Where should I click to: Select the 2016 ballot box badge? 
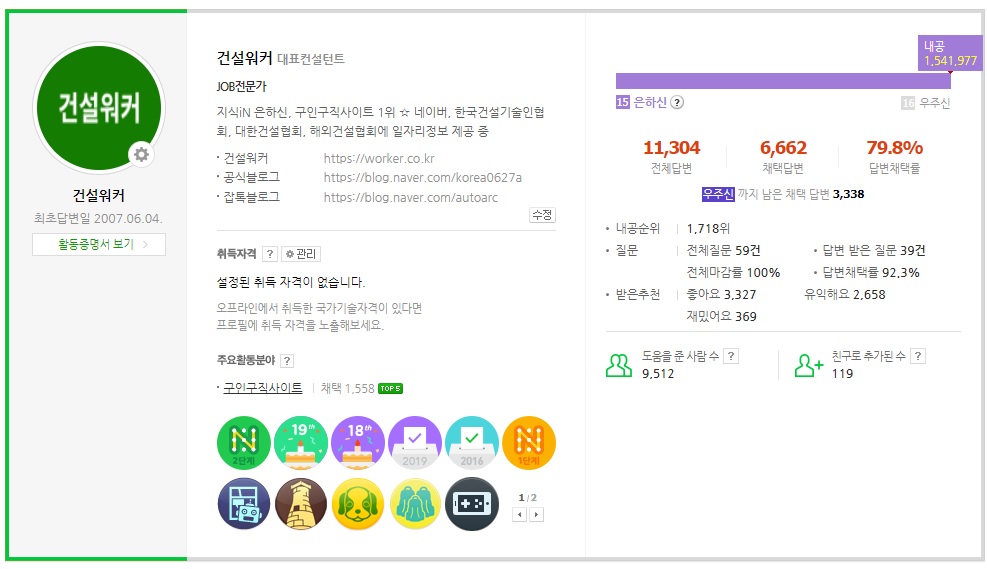471,442
